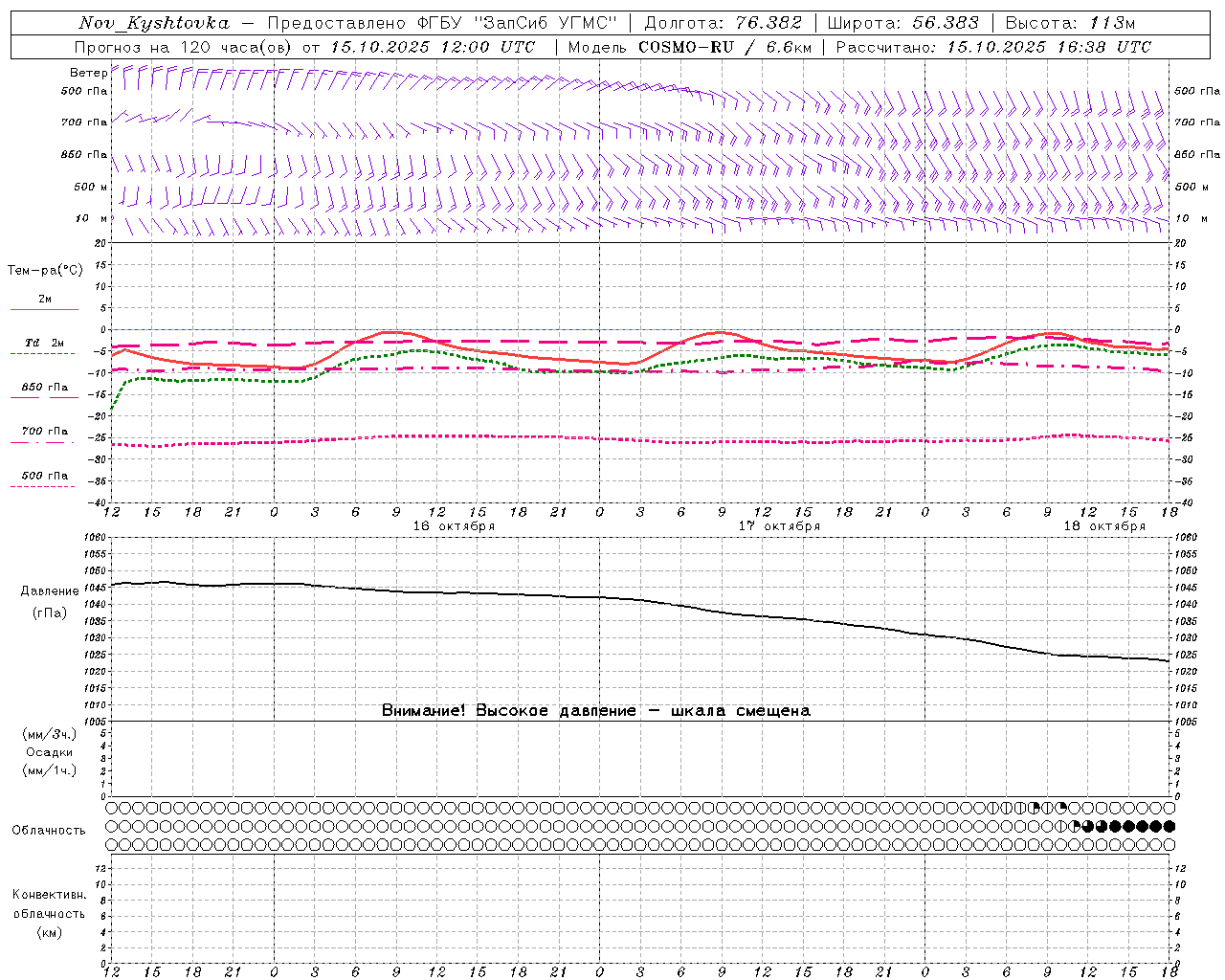Viewport: 1225px width, 980px height.
Task: Select the "Конвективн." convective cloud label
Action: pos(49,895)
